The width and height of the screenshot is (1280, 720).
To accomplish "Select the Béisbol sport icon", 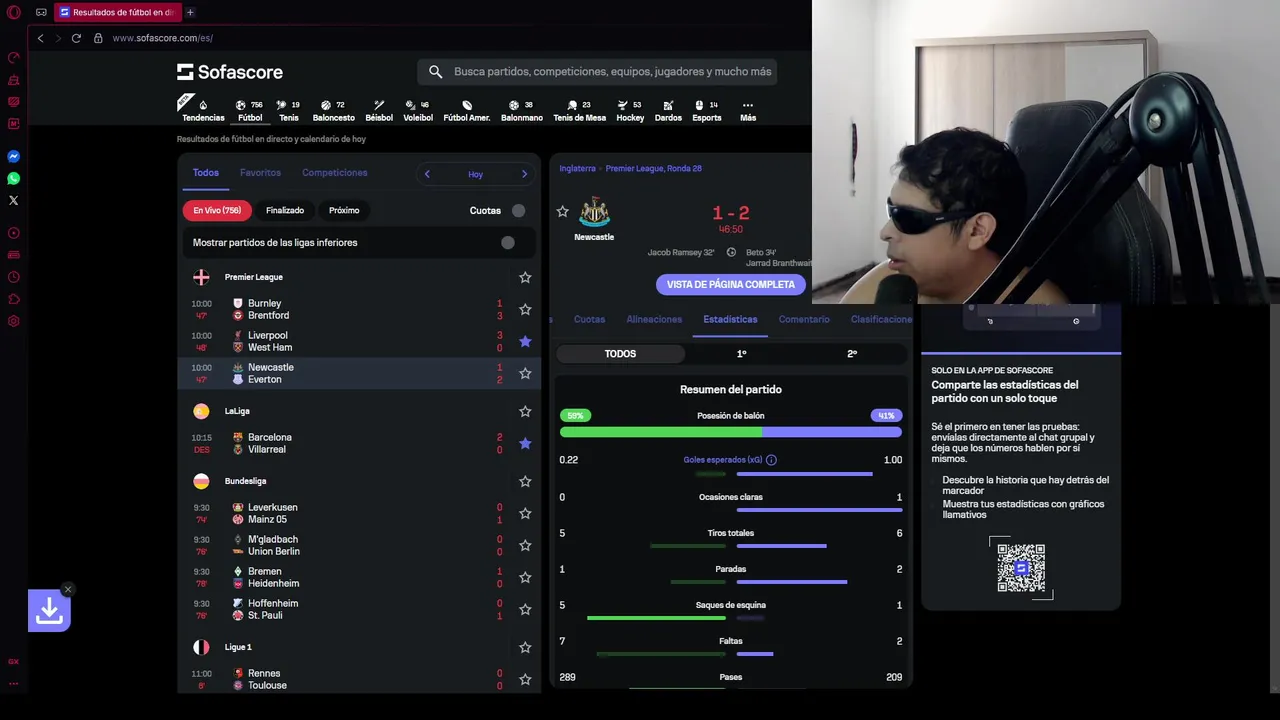I will (x=379, y=110).
